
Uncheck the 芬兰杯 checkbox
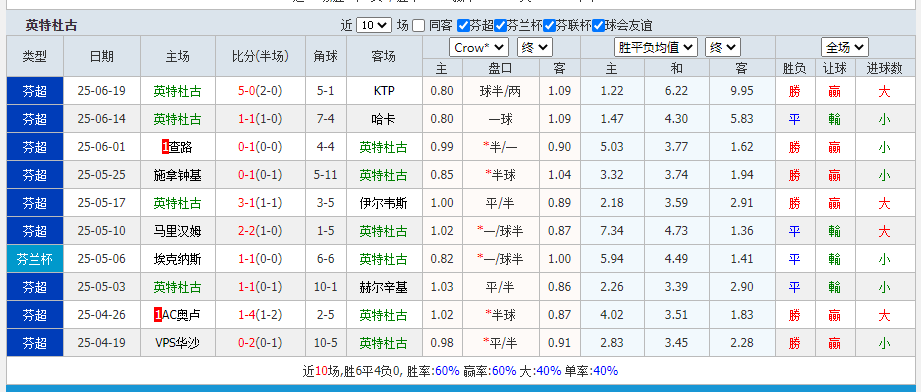click(500, 26)
